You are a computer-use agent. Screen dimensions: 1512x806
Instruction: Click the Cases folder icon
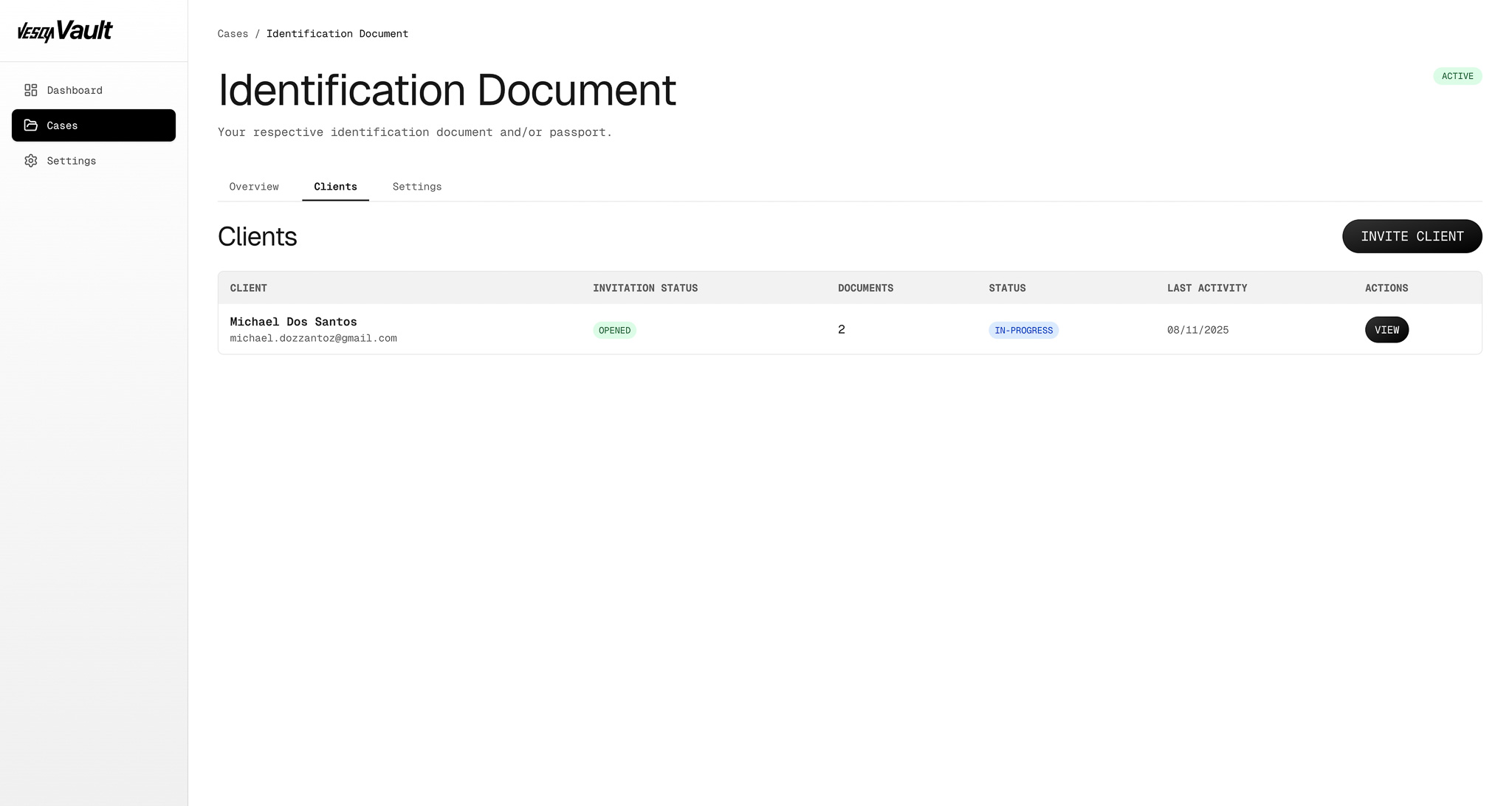(x=30, y=125)
